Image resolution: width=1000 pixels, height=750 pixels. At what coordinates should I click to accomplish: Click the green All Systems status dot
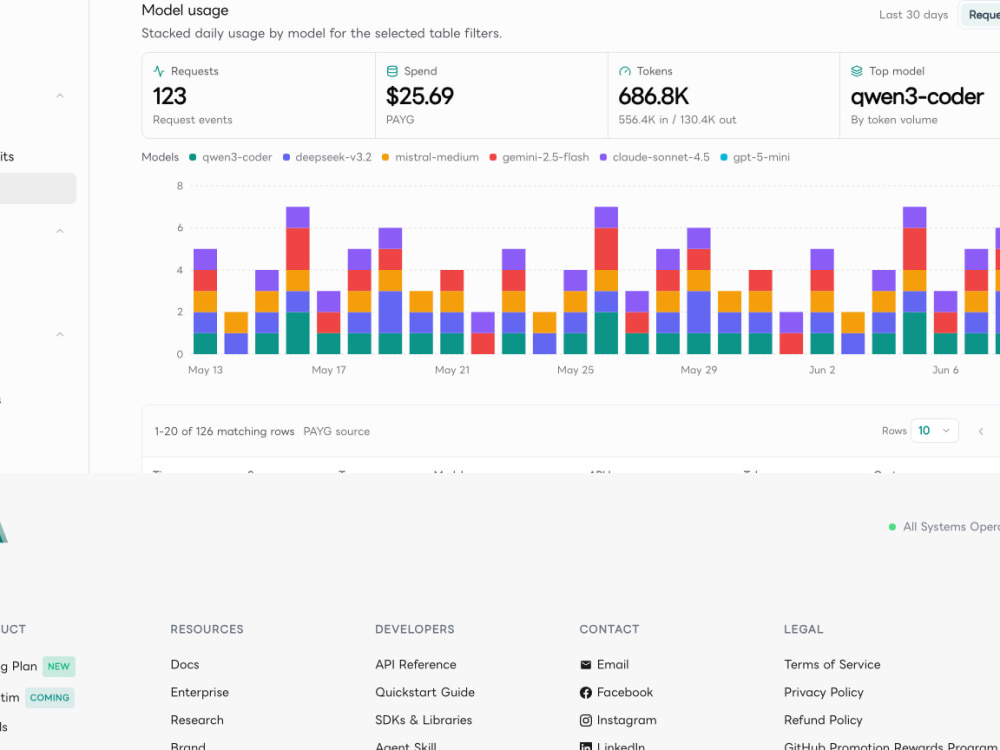[892, 527]
